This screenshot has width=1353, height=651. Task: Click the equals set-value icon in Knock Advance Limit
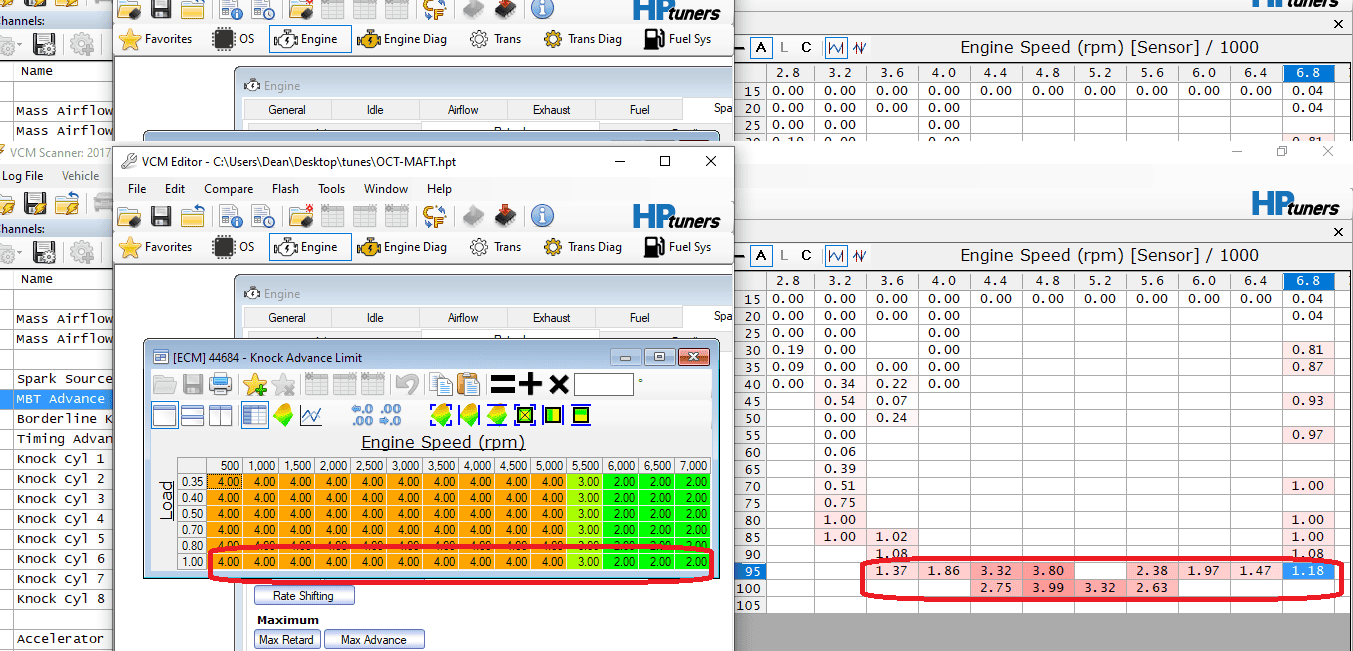(x=502, y=384)
